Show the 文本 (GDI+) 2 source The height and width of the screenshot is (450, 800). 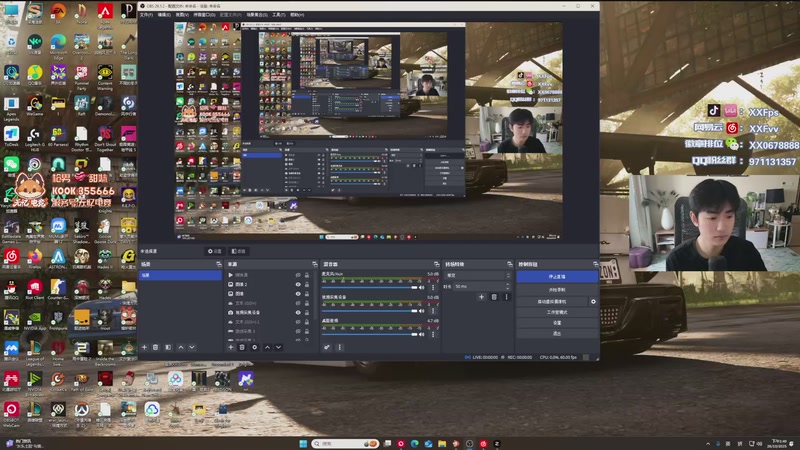[298, 322]
